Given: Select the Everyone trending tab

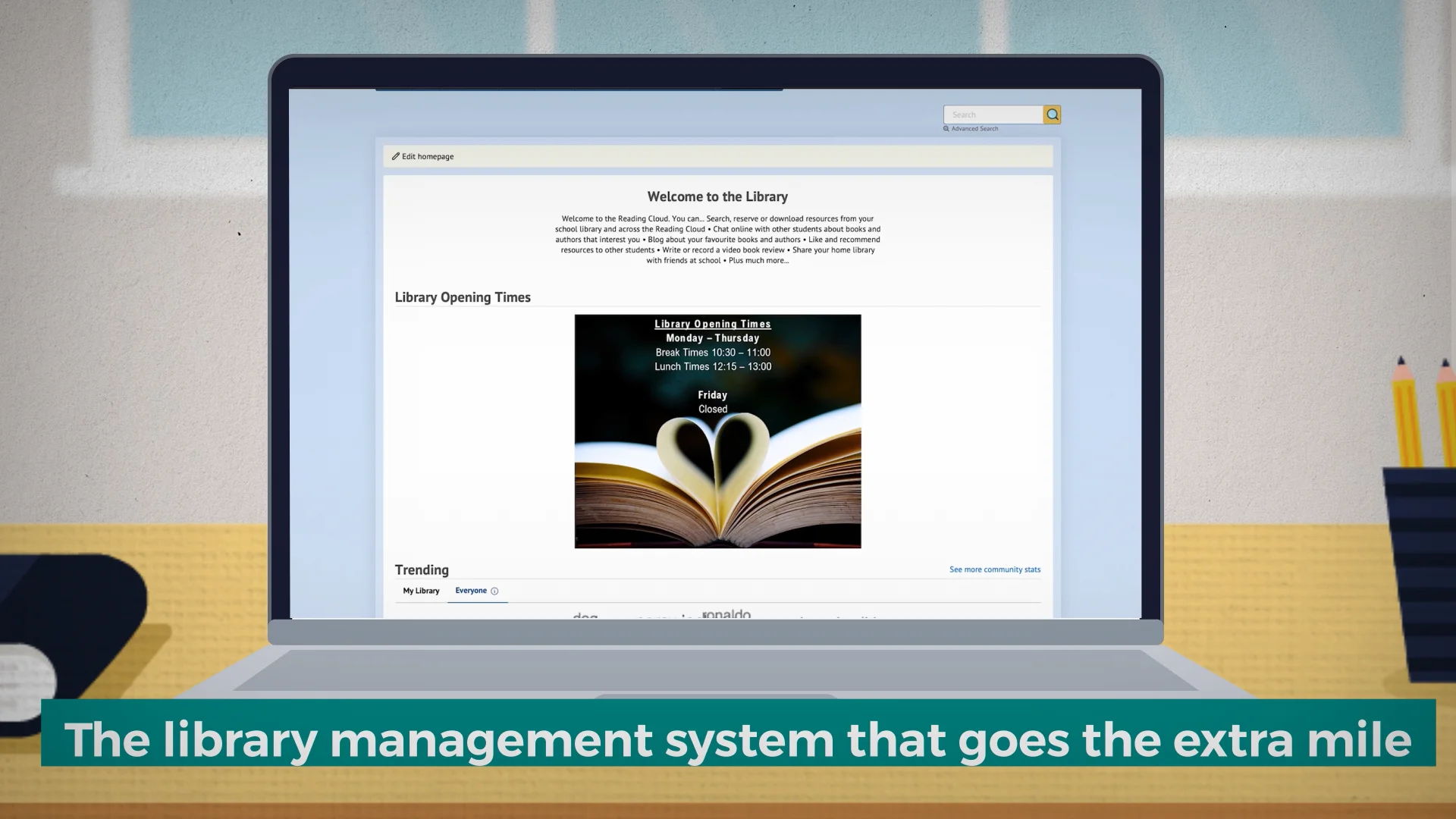Looking at the screenshot, I should tap(470, 591).
